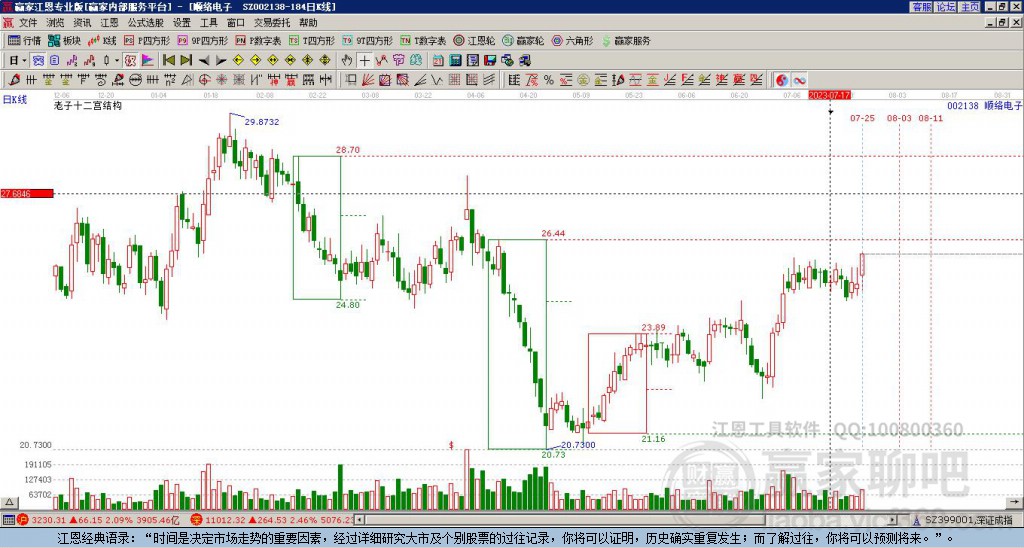Click the 002138 顺络电子 stock label
The height and width of the screenshot is (548, 1024).
pyautogui.click(x=984, y=105)
